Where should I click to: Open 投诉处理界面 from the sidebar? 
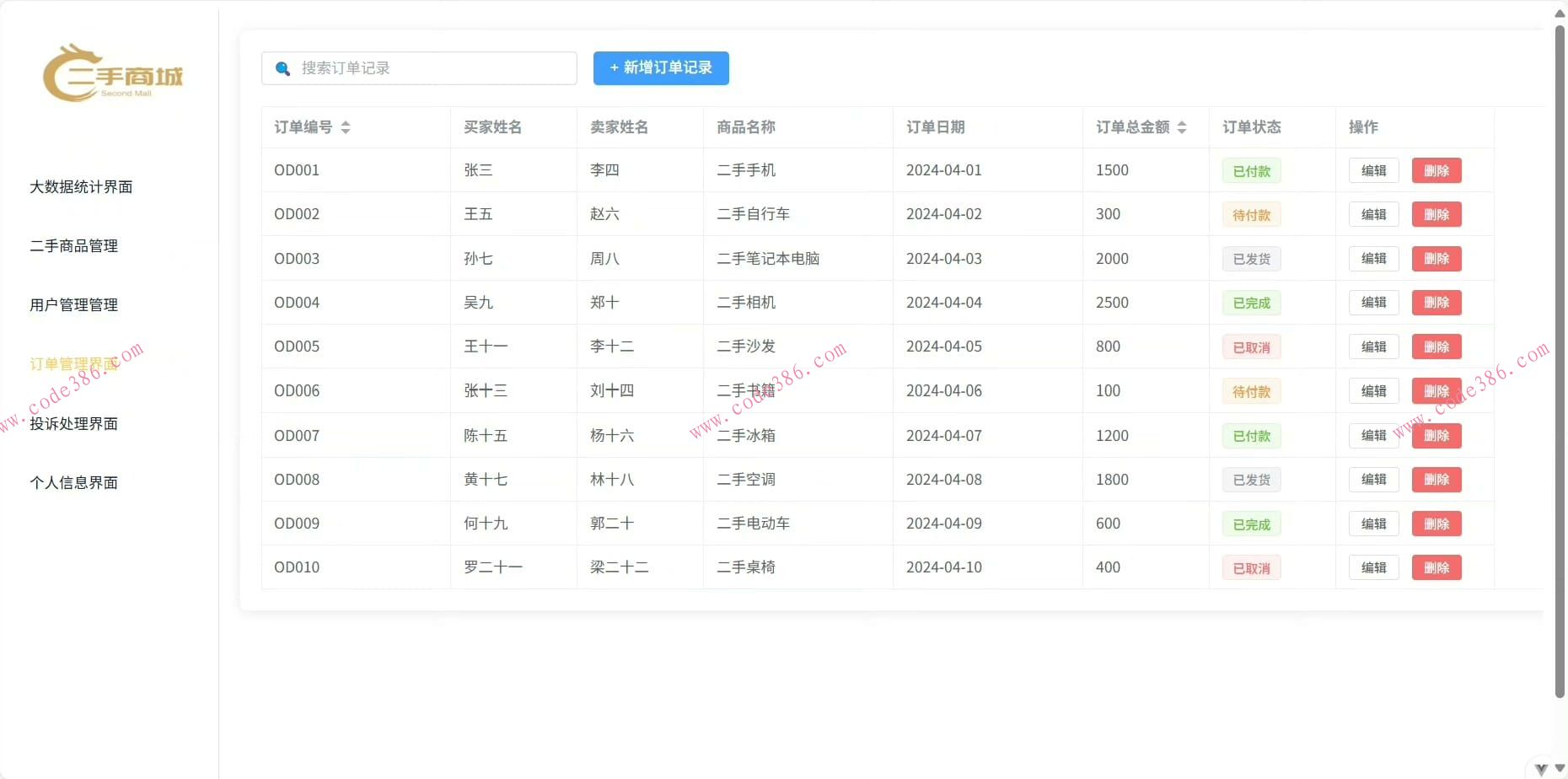[74, 424]
